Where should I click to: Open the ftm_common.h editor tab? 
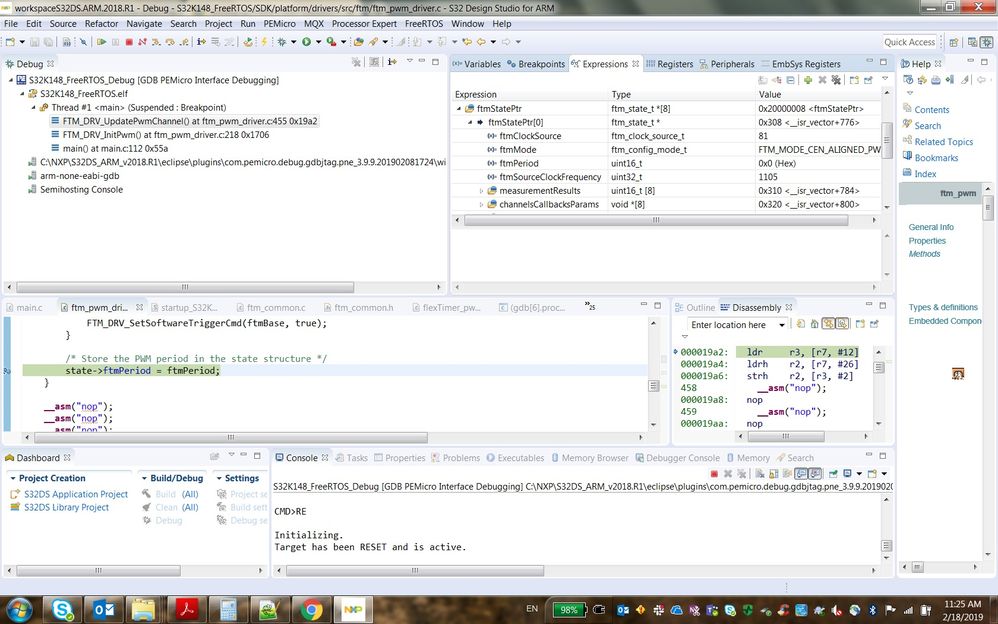point(358,308)
